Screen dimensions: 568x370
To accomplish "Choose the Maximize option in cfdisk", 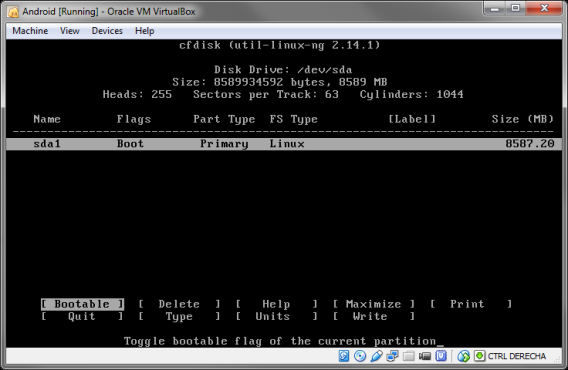I will (x=373, y=304).
